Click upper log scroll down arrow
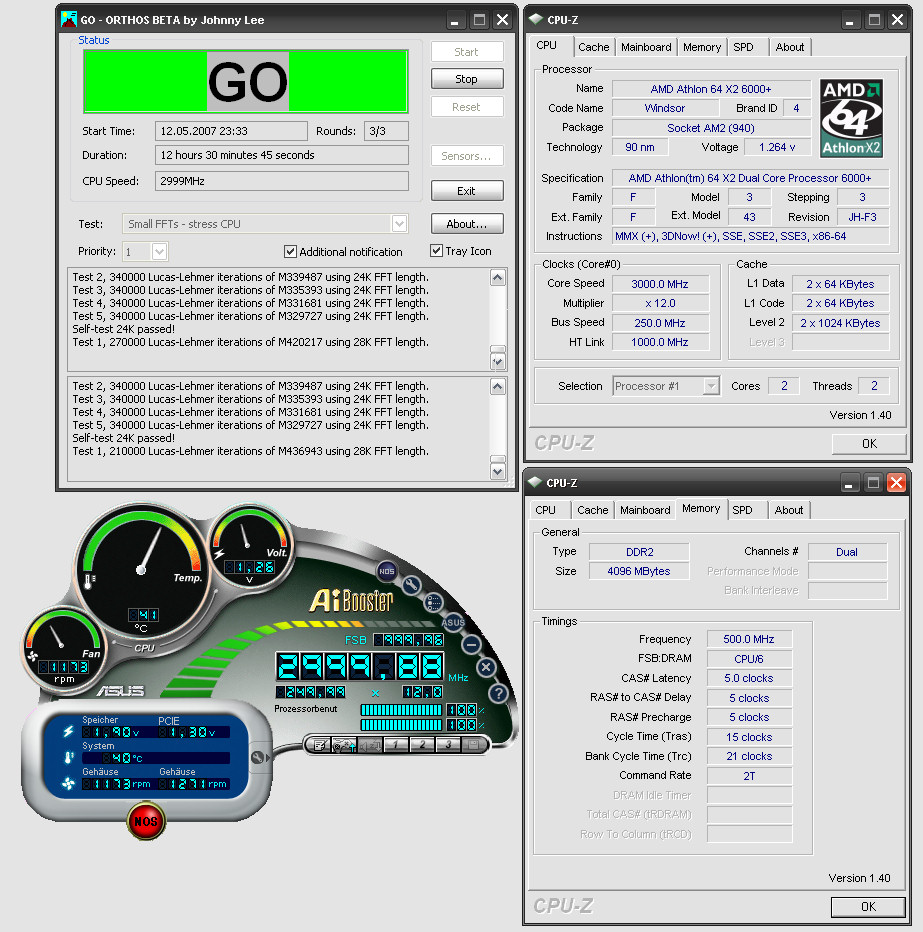 click(x=497, y=361)
